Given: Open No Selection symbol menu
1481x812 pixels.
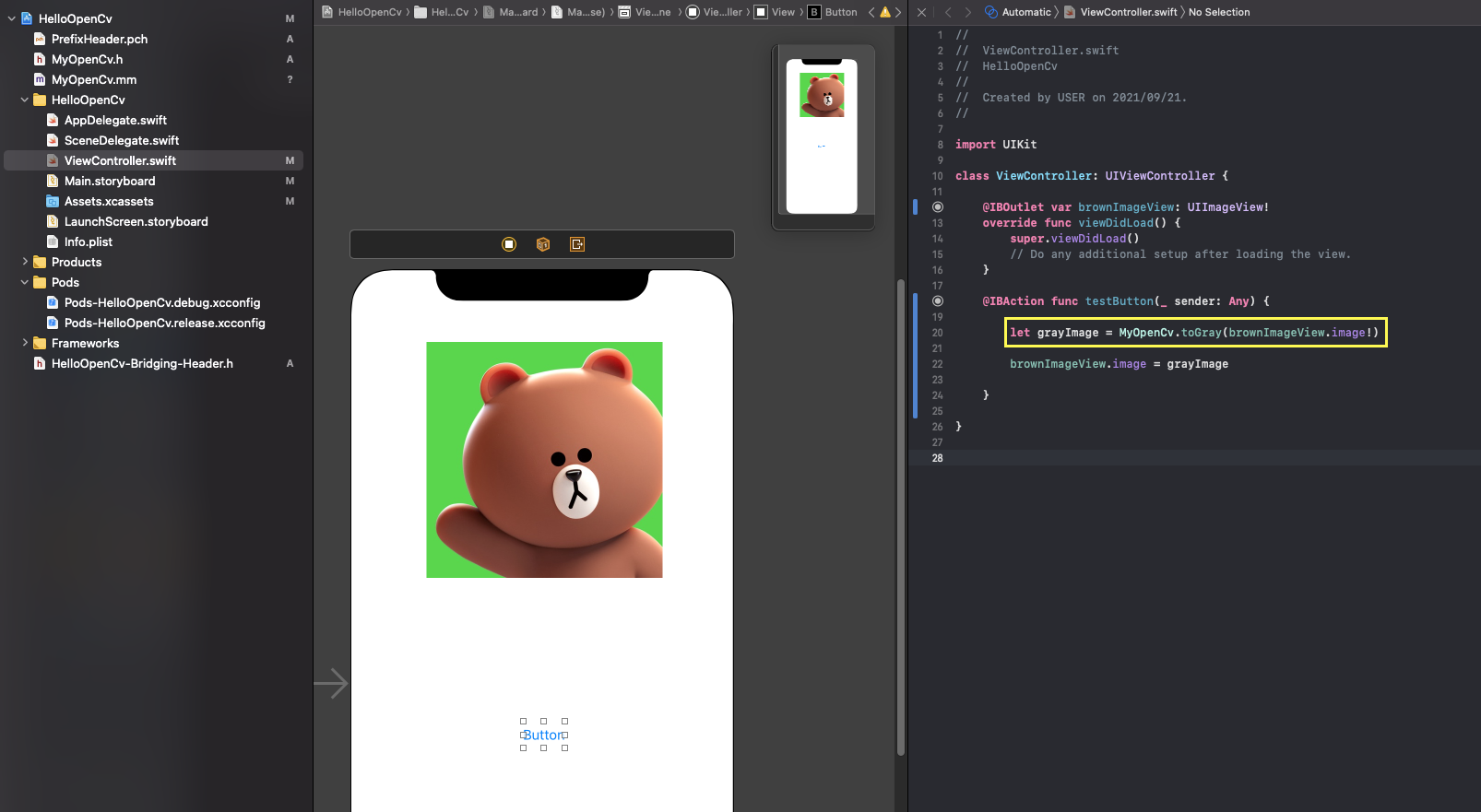Looking at the screenshot, I should (x=1219, y=12).
